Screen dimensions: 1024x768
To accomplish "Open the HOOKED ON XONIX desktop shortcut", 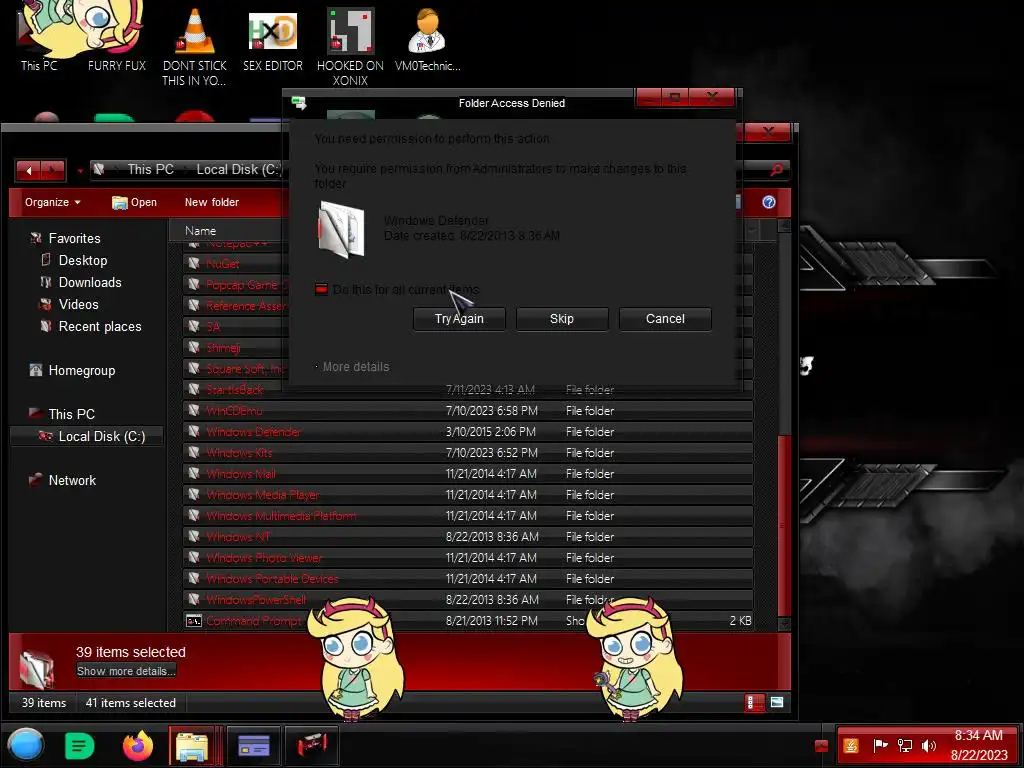I will tap(350, 47).
